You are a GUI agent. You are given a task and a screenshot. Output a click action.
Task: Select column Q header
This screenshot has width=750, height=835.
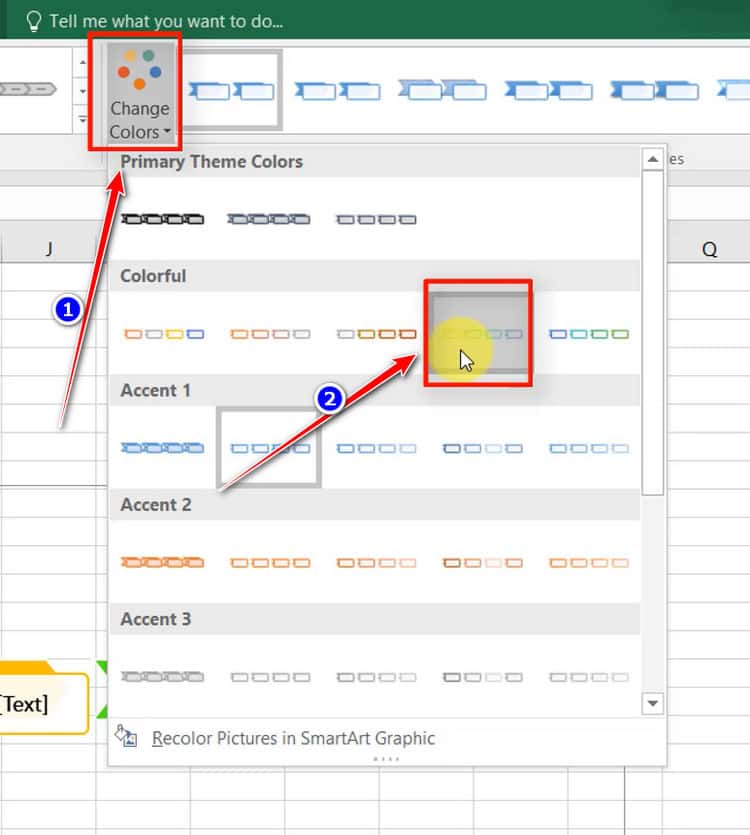pyautogui.click(x=709, y=249)
